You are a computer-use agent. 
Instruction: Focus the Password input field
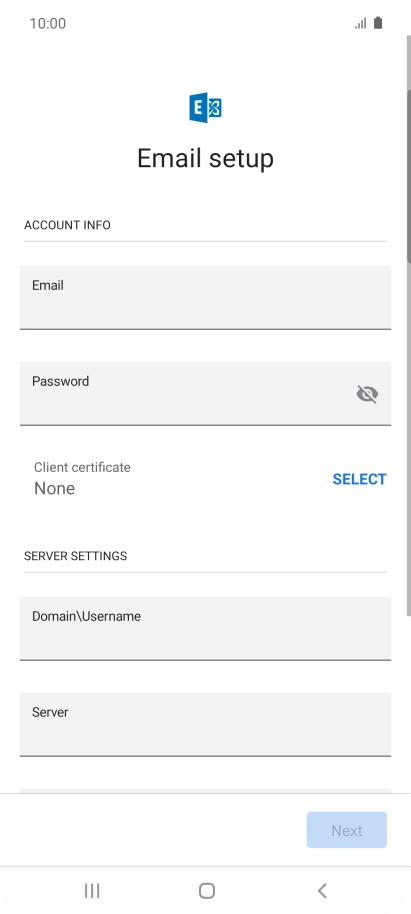[x=205, y=393]
